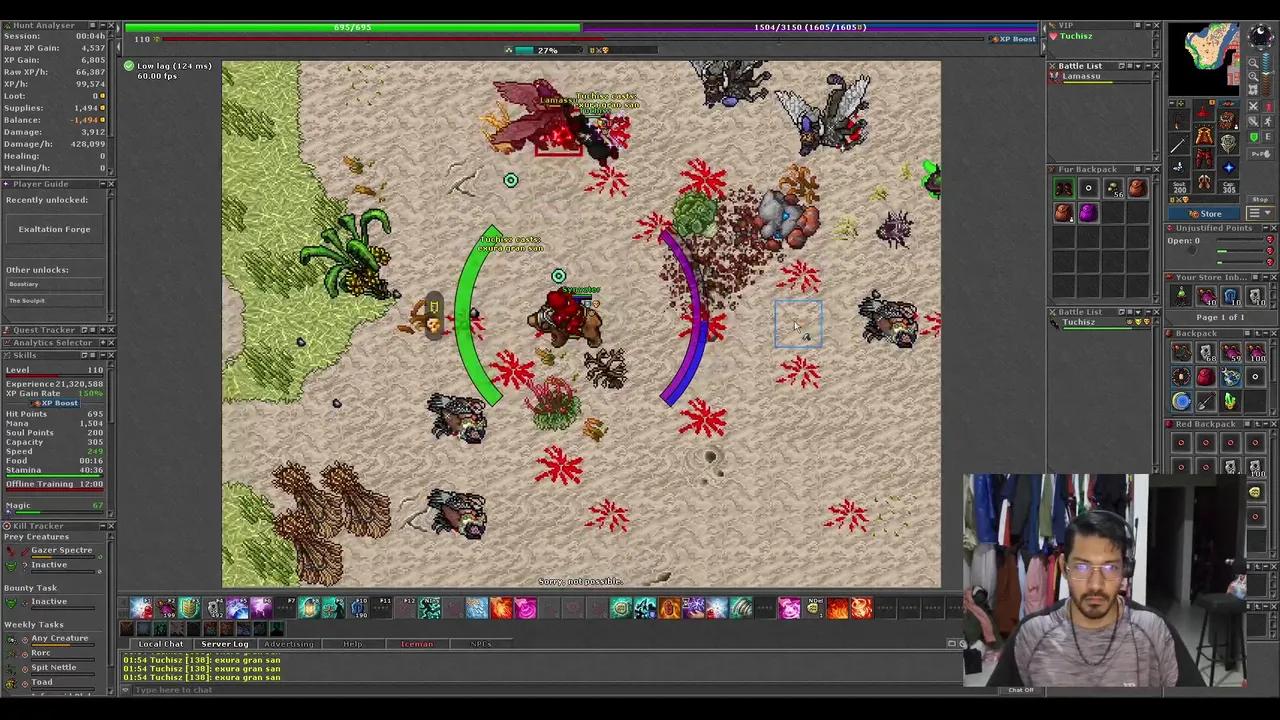This screenshot has height=720, width=1280.
Task: Enable stand while fighting mode
Action: pos(1268,106)
